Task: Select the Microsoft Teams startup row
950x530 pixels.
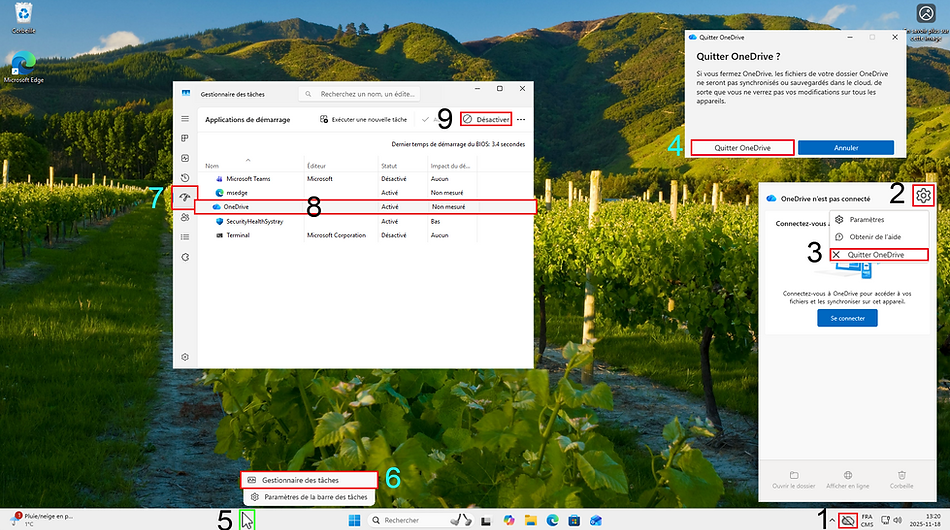Action: (365, 179)
